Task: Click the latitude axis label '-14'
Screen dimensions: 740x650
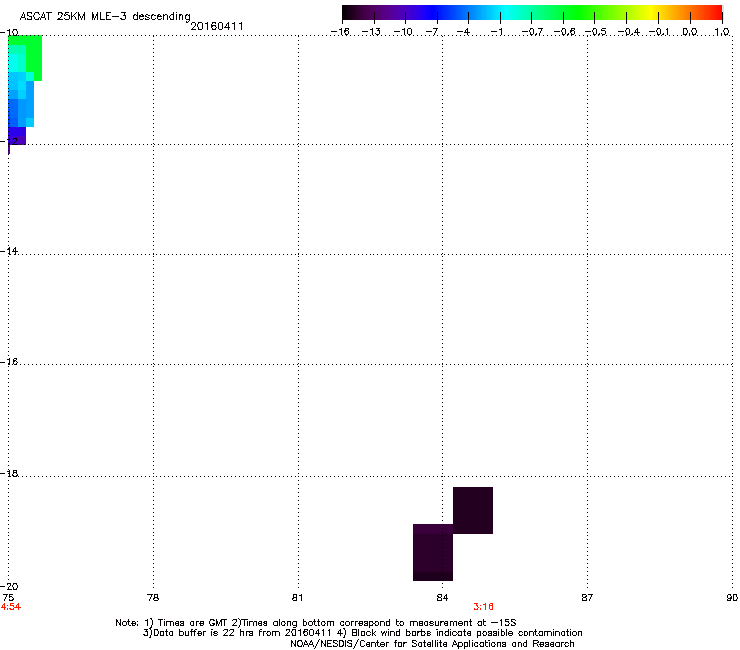Action: point(9,251)
